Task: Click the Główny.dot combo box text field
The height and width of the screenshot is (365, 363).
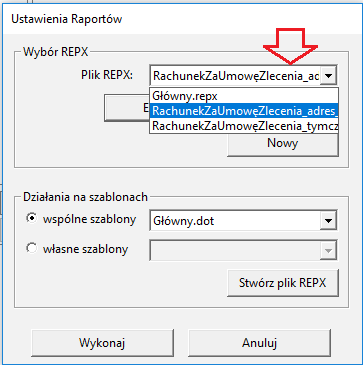Action: [x=235, y=221]
